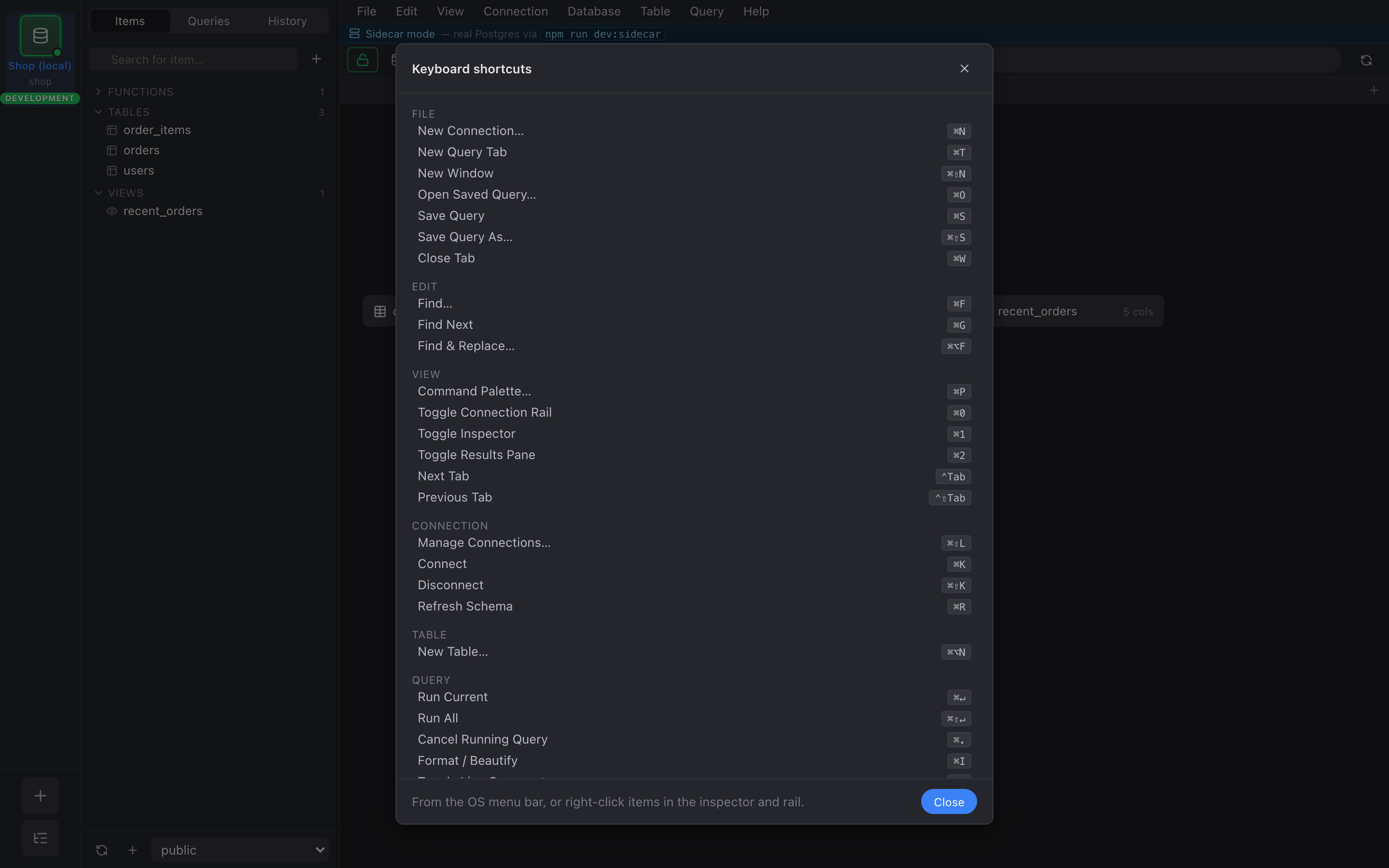Close the Keyboard shortcuts dialog with the X

pyautogui.click(x=964, y=68)
